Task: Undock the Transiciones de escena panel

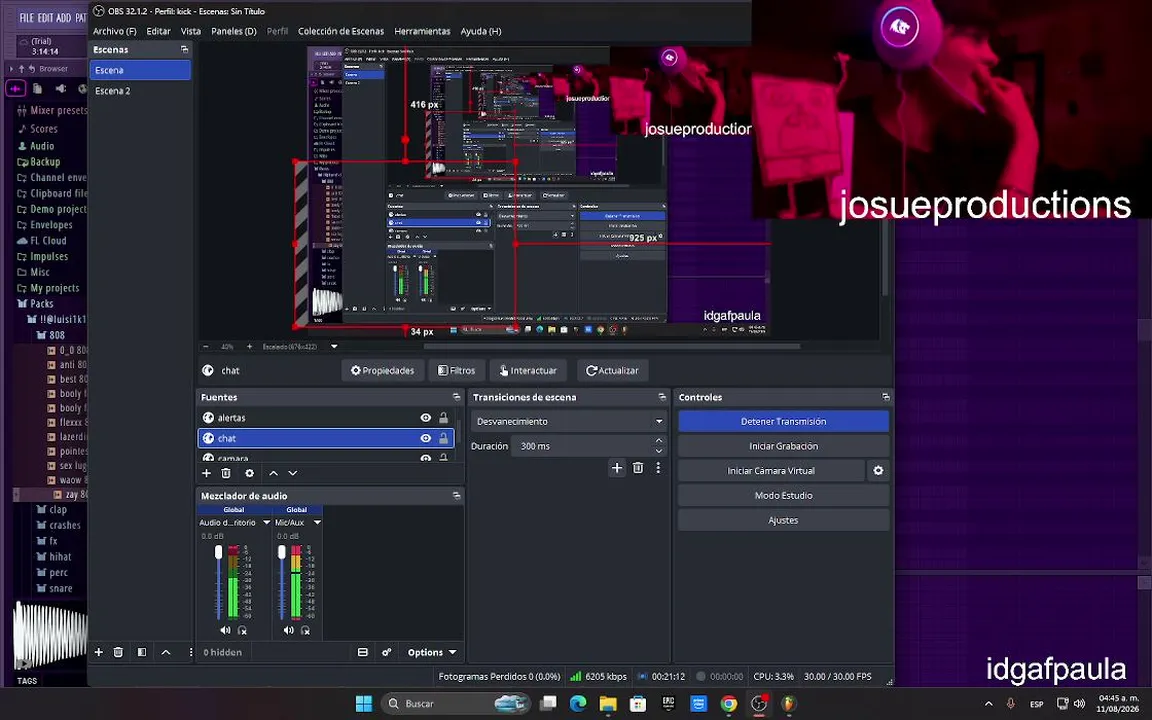Action: pyautogui.click(x=662, y=397)
